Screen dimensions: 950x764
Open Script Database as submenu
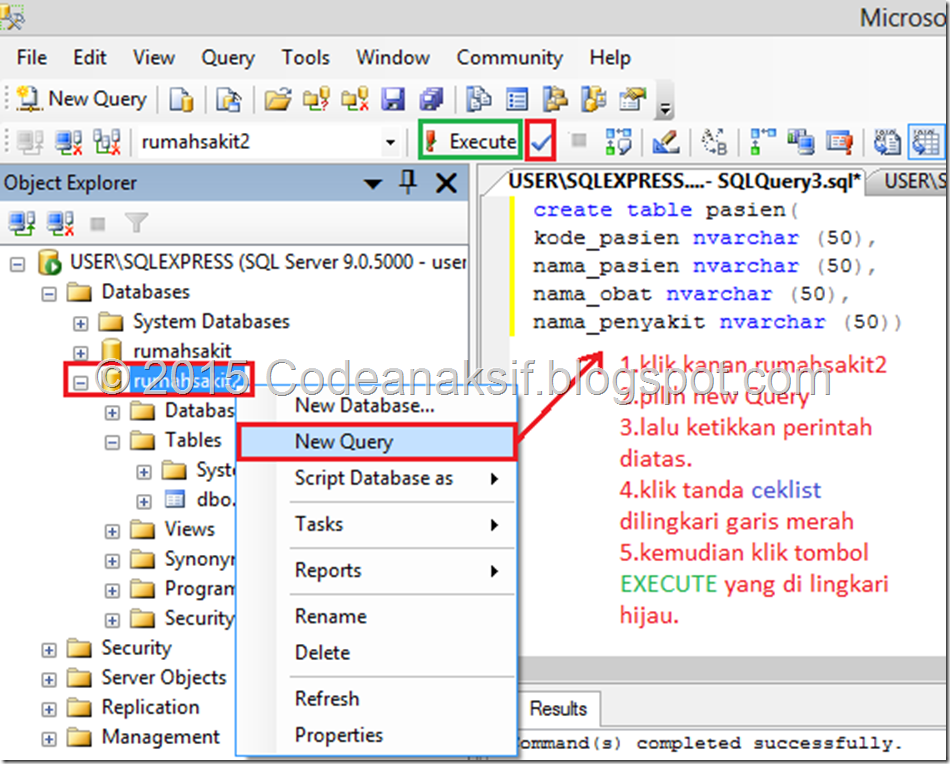[376, 478]
